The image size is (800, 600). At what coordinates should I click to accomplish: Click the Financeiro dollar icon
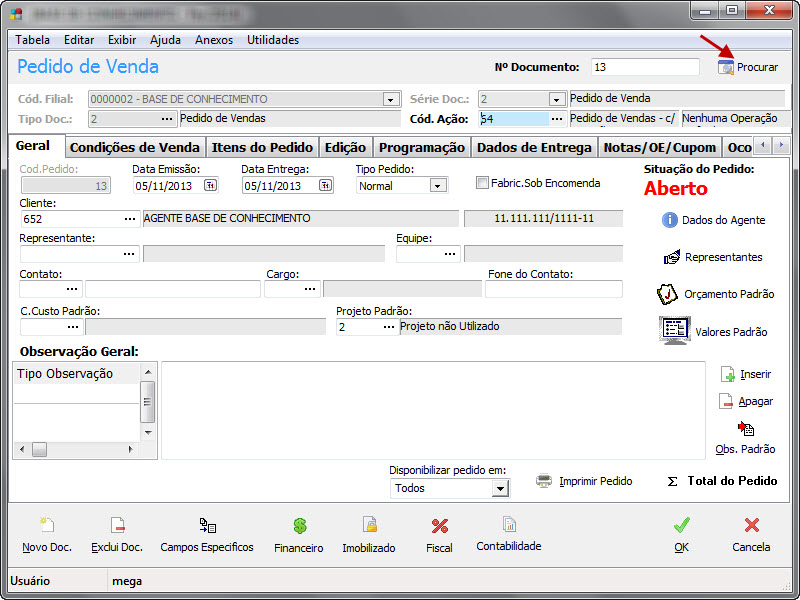[299, 526]
